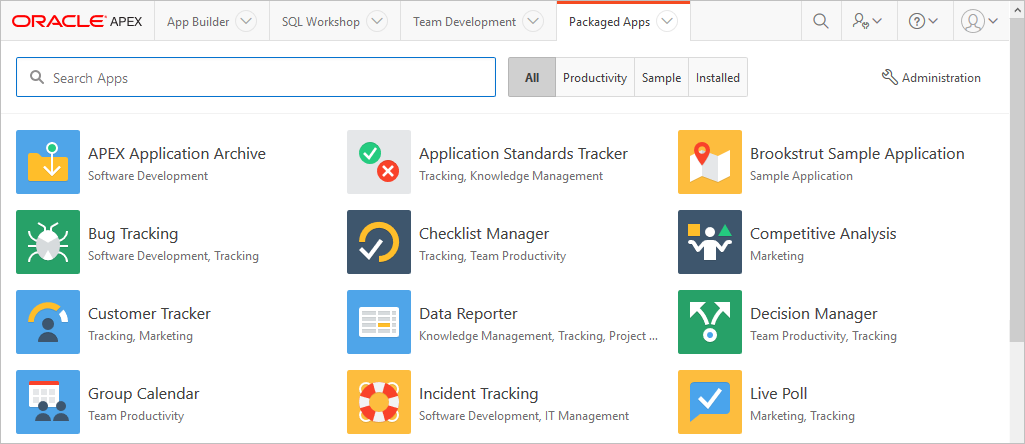Click the Group Calendar icon
The image size is (1025, 444).
point(48,402)
